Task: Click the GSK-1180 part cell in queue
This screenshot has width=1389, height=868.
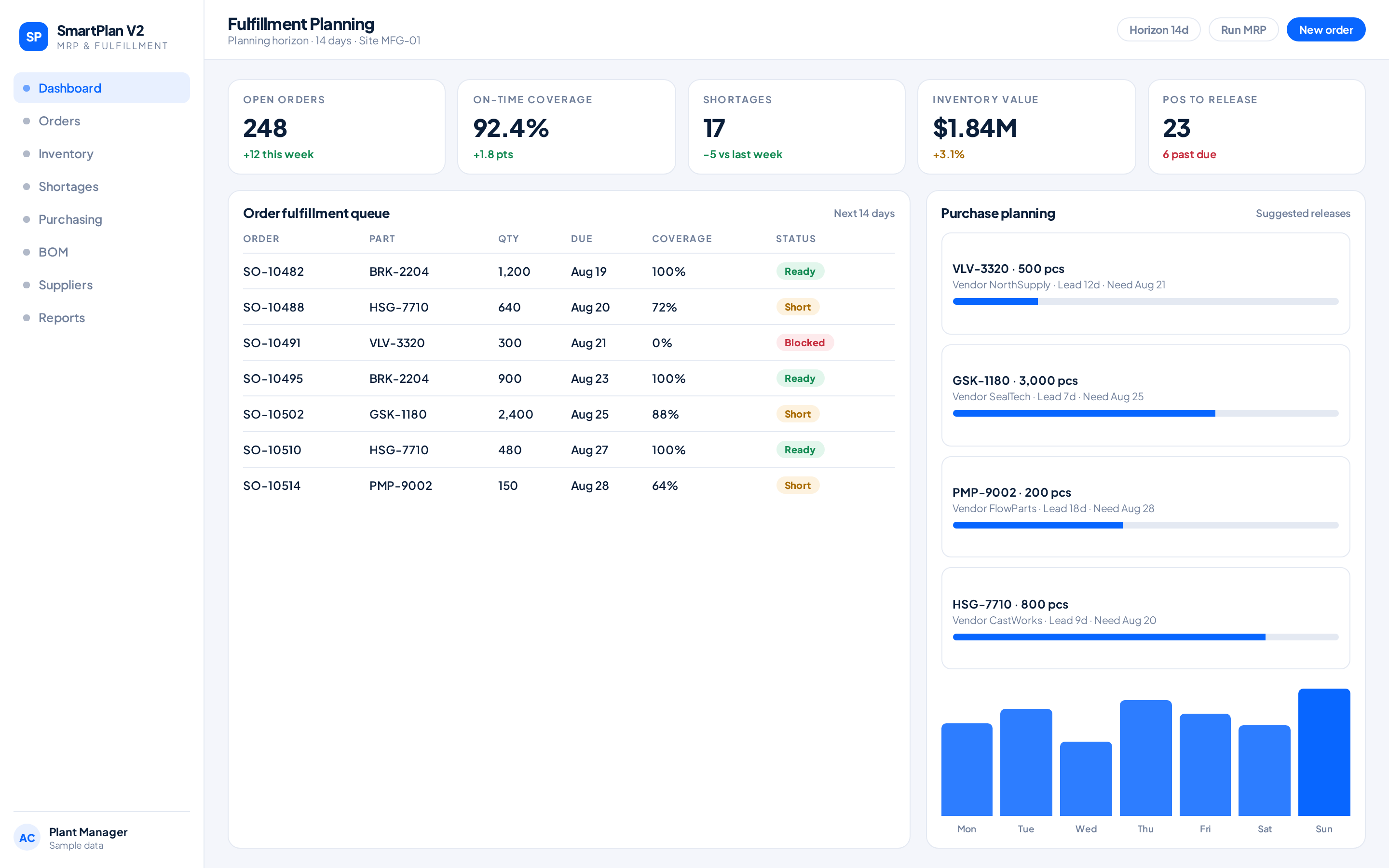Action: pyautogui.click(x=398, y=414)
